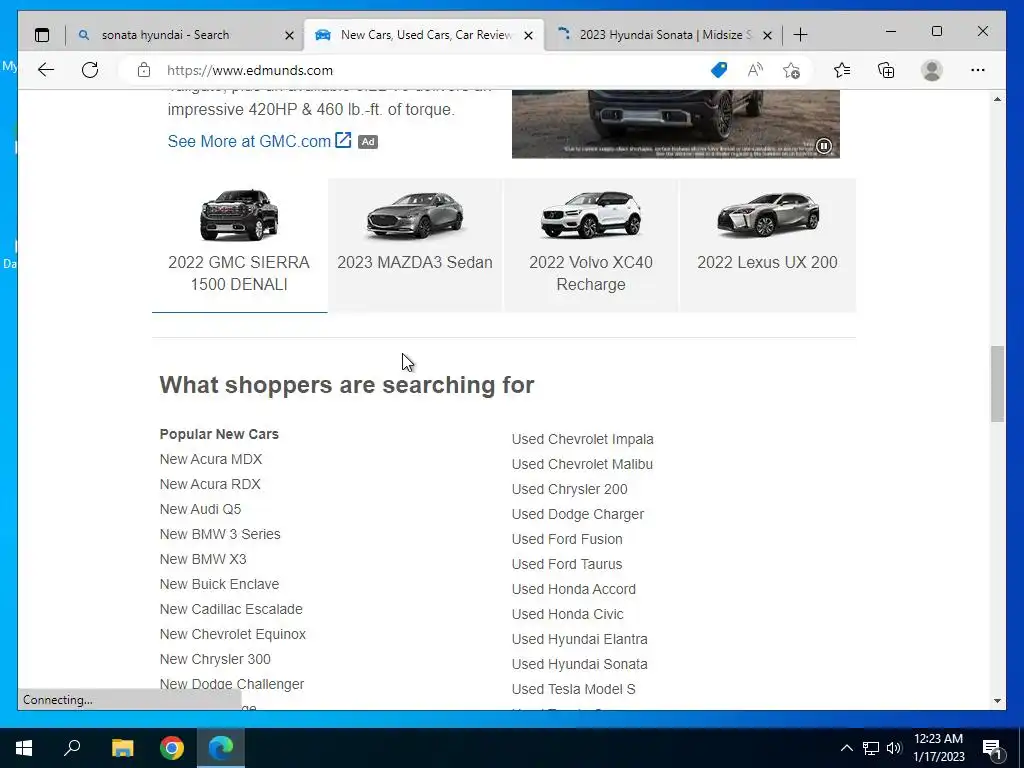This screenshot has height=768, width=1024.
Task: Show hidden system tray icons
Action: click(846, 748)
